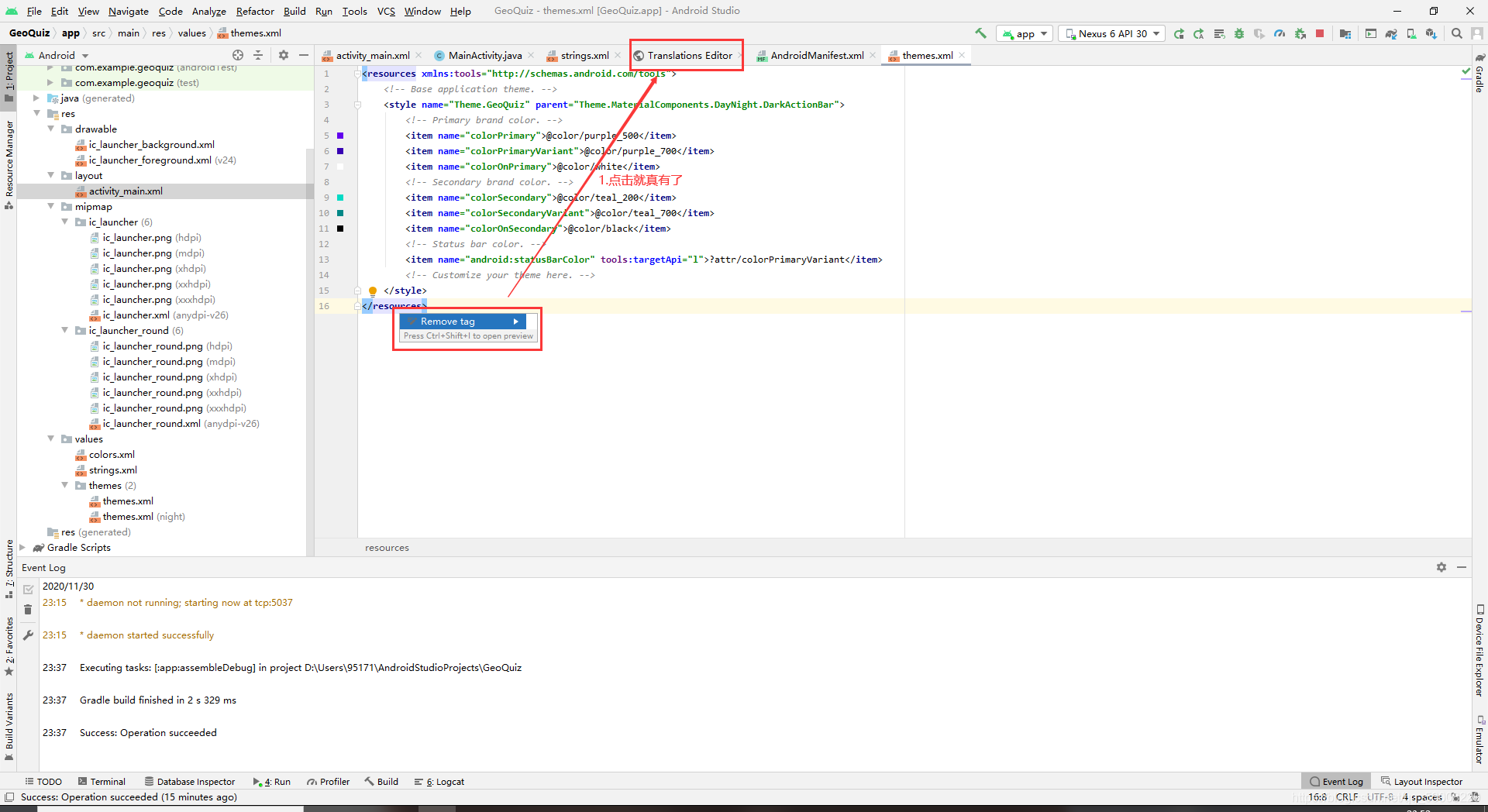Collapse the mipmap folder

tap(50, 207)
